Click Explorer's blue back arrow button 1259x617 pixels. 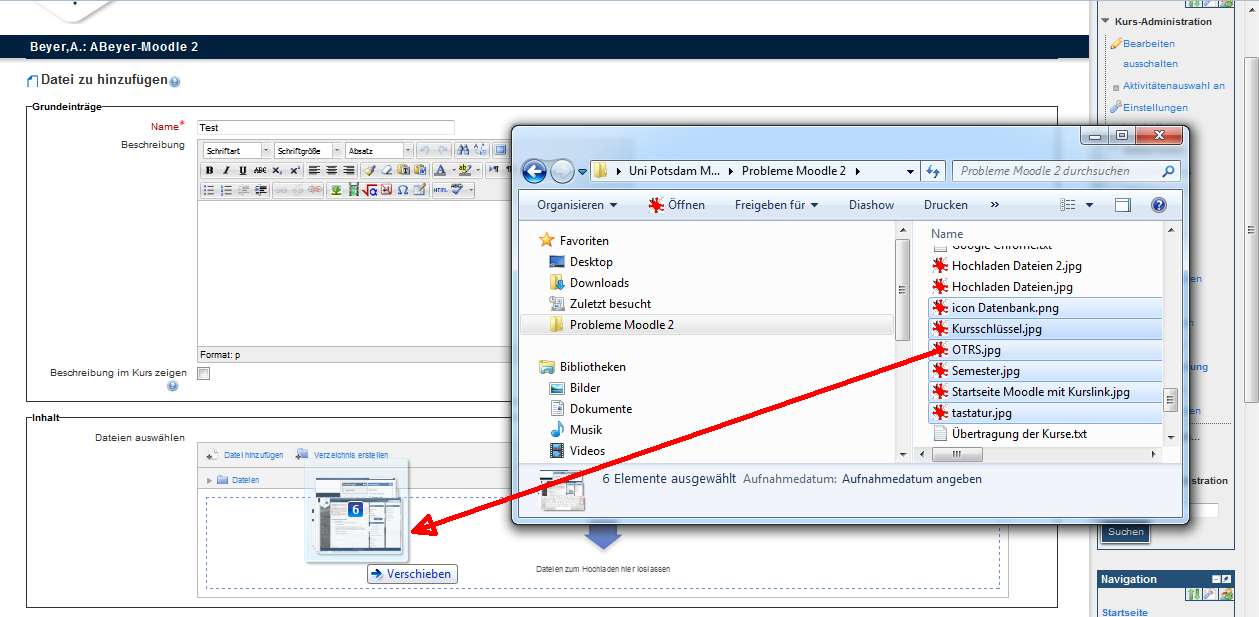coord(534,171)
